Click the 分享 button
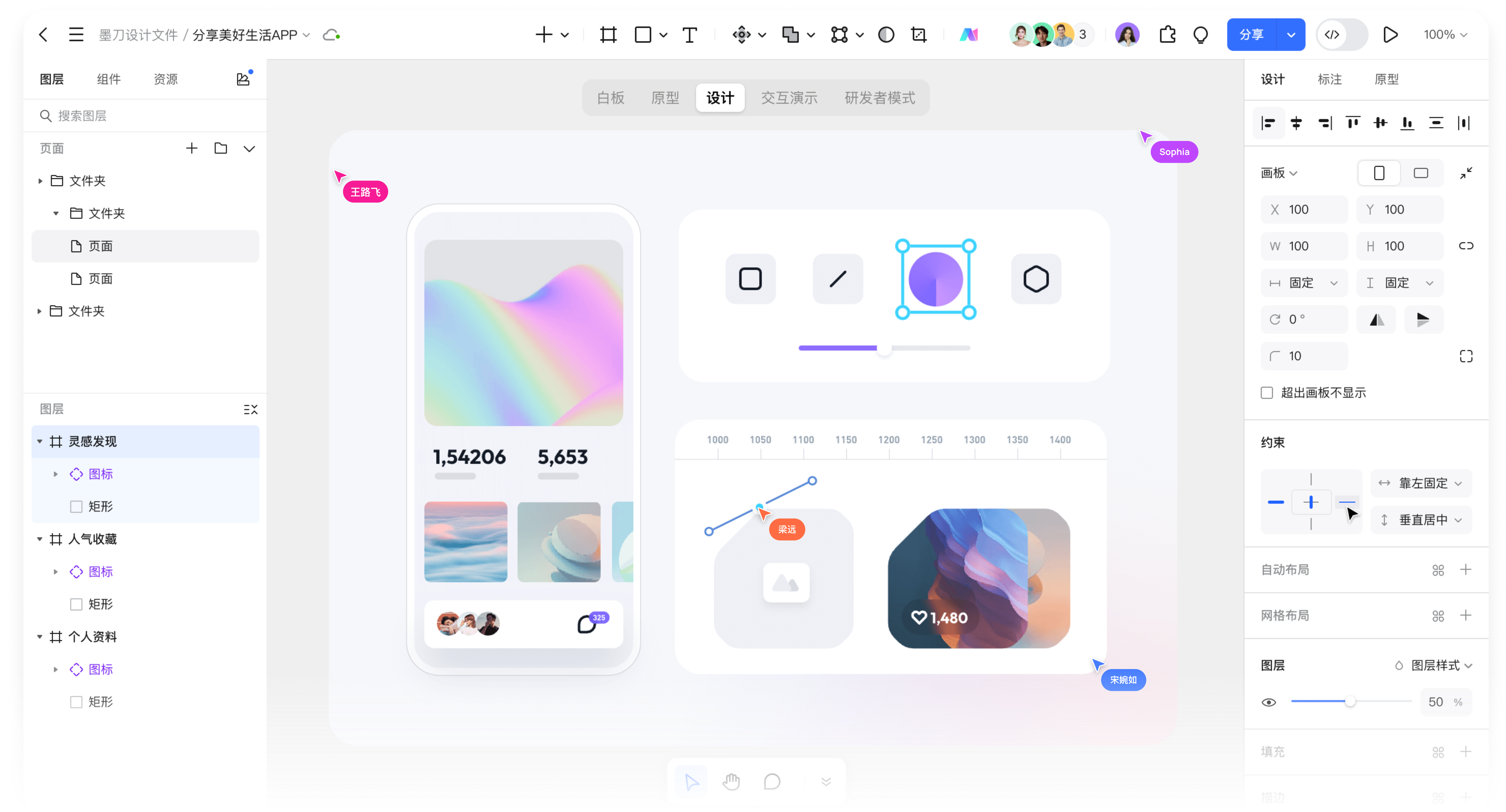This screenshot has width=1506, height=812. pos(1252,35)
